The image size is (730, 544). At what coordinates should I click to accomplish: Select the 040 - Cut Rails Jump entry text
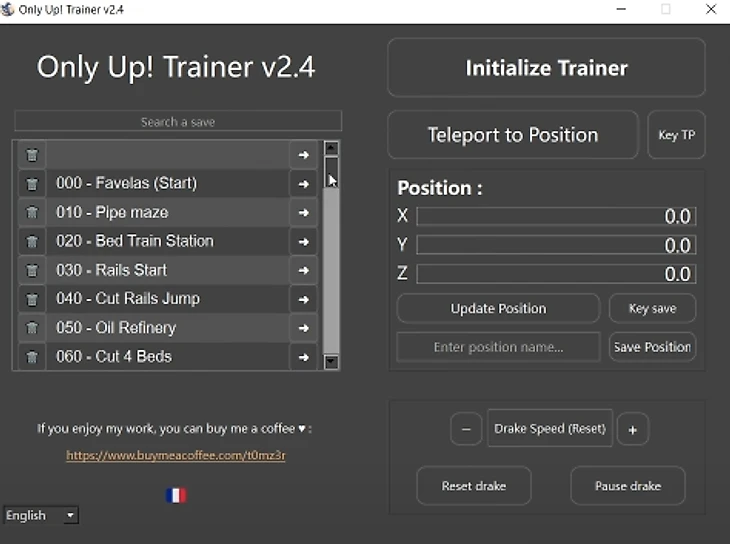(128, 299)
